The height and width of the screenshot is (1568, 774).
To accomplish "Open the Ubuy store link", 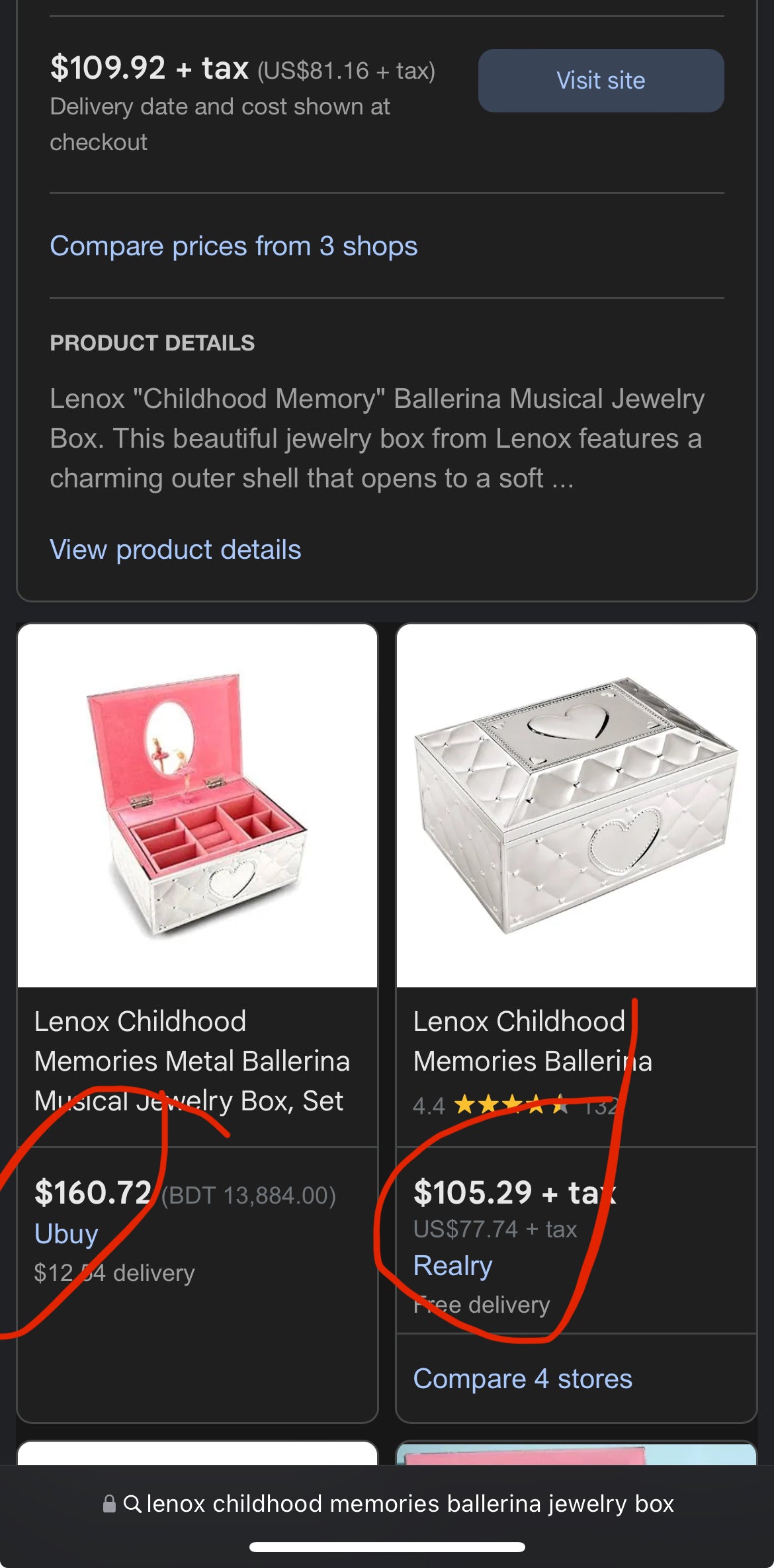I will tap(65, 1233).
